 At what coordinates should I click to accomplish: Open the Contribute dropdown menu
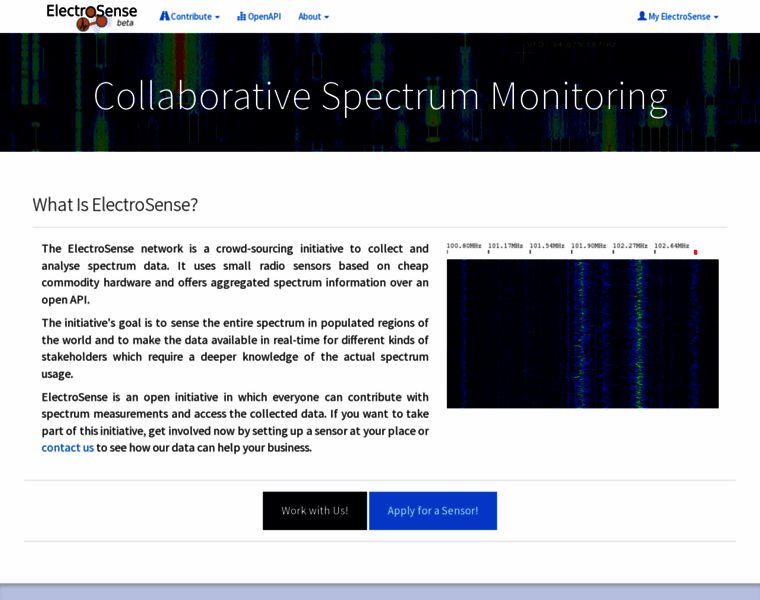[x=190, y=16]
